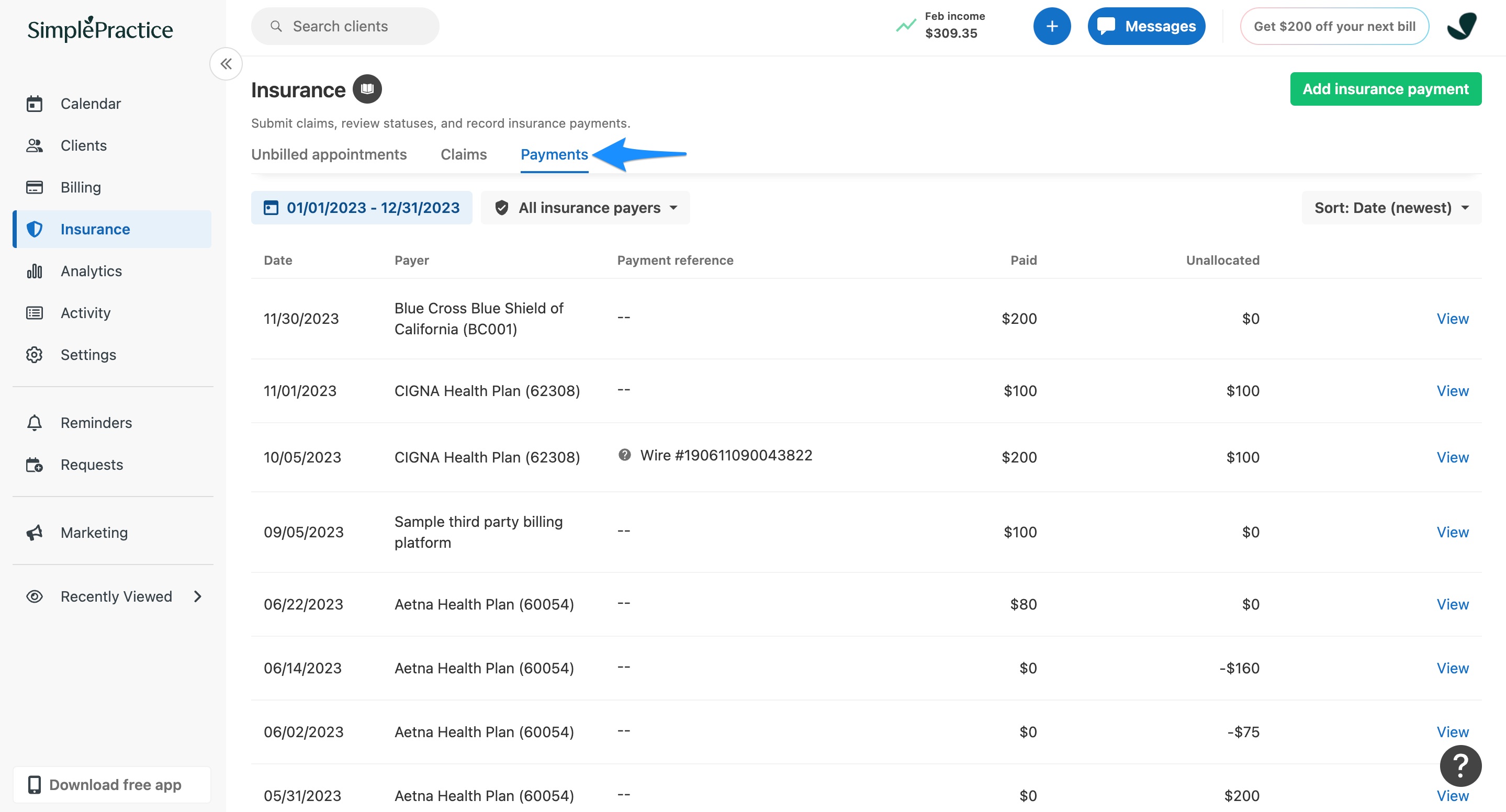Image resolution: width=1506 pixels, height=812 pixels.
Task: Click the help question mark bubble
Action: pos(1460,766)
